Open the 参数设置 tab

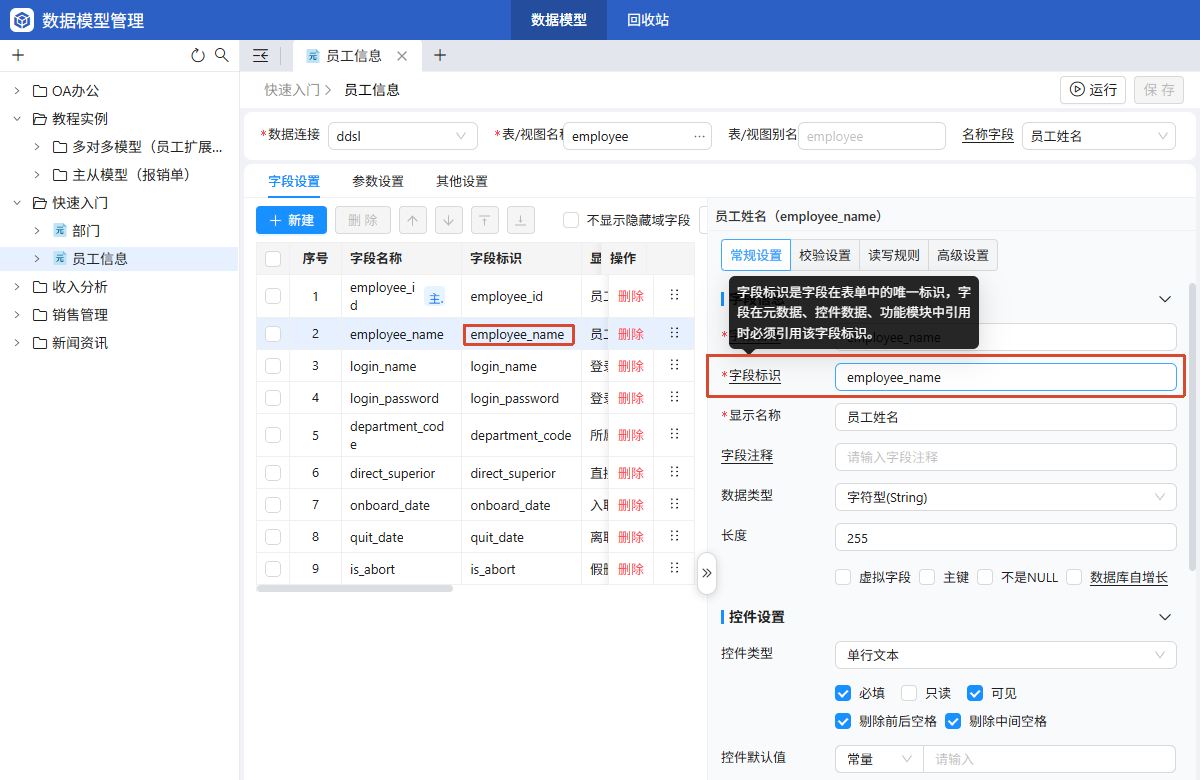(x=378, y=181)
